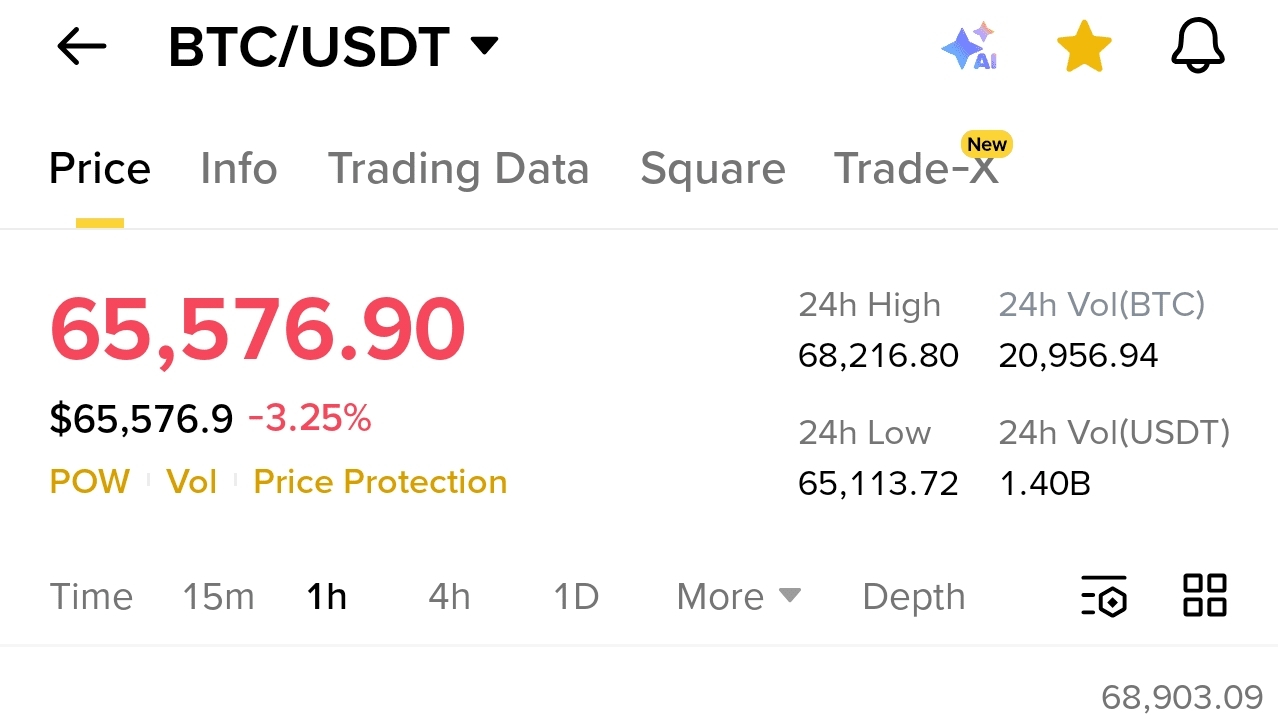Toggle the yellow favorite star
This screenshot has width=1278, height=719.
(1084, 47)
